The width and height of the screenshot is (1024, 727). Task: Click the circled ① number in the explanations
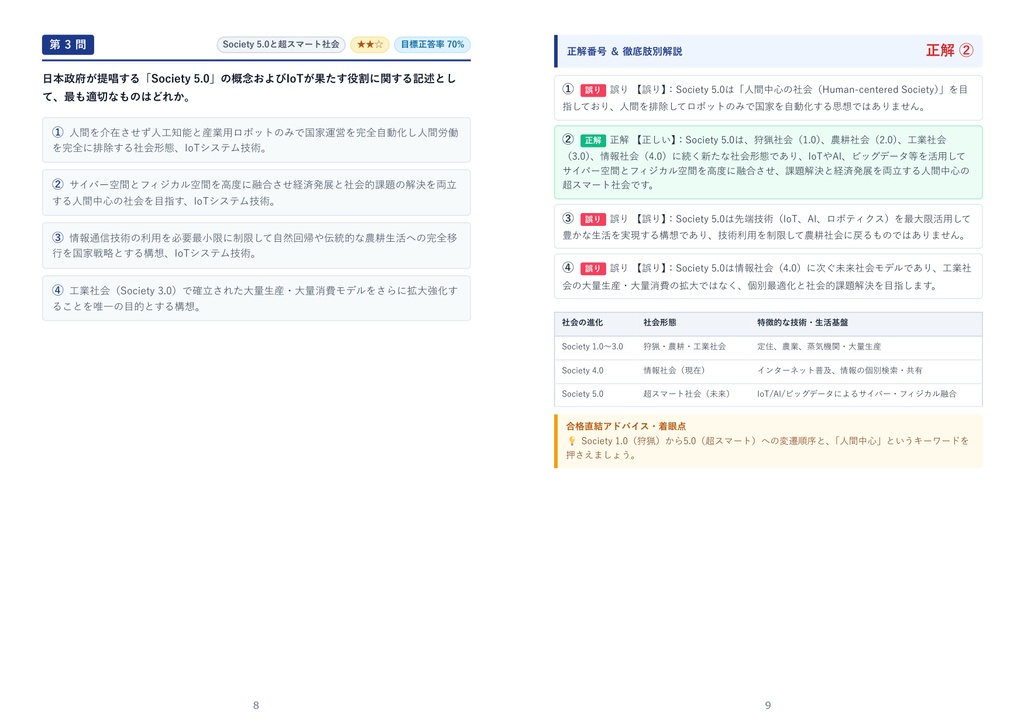(x=568, y=89)
